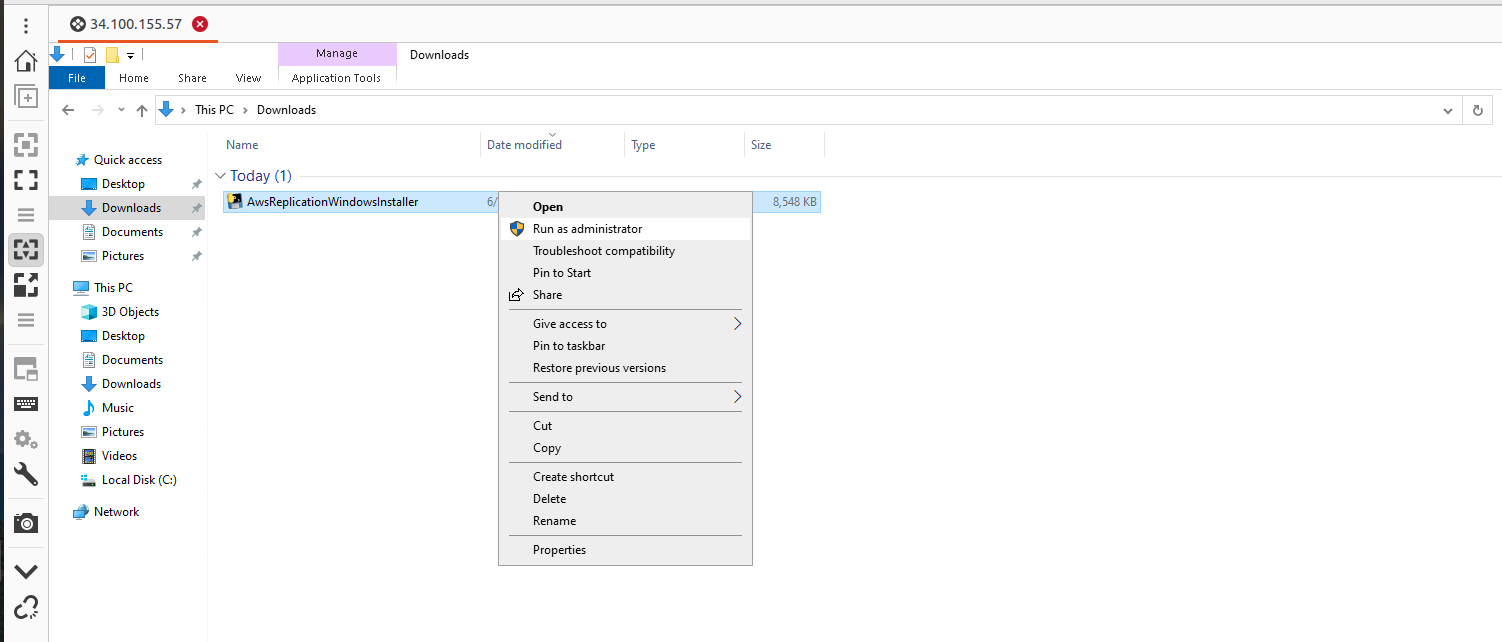This screenshot has height=642, width=1502.
Task: Choose Cut from the context menu
Action: [625, 426]
